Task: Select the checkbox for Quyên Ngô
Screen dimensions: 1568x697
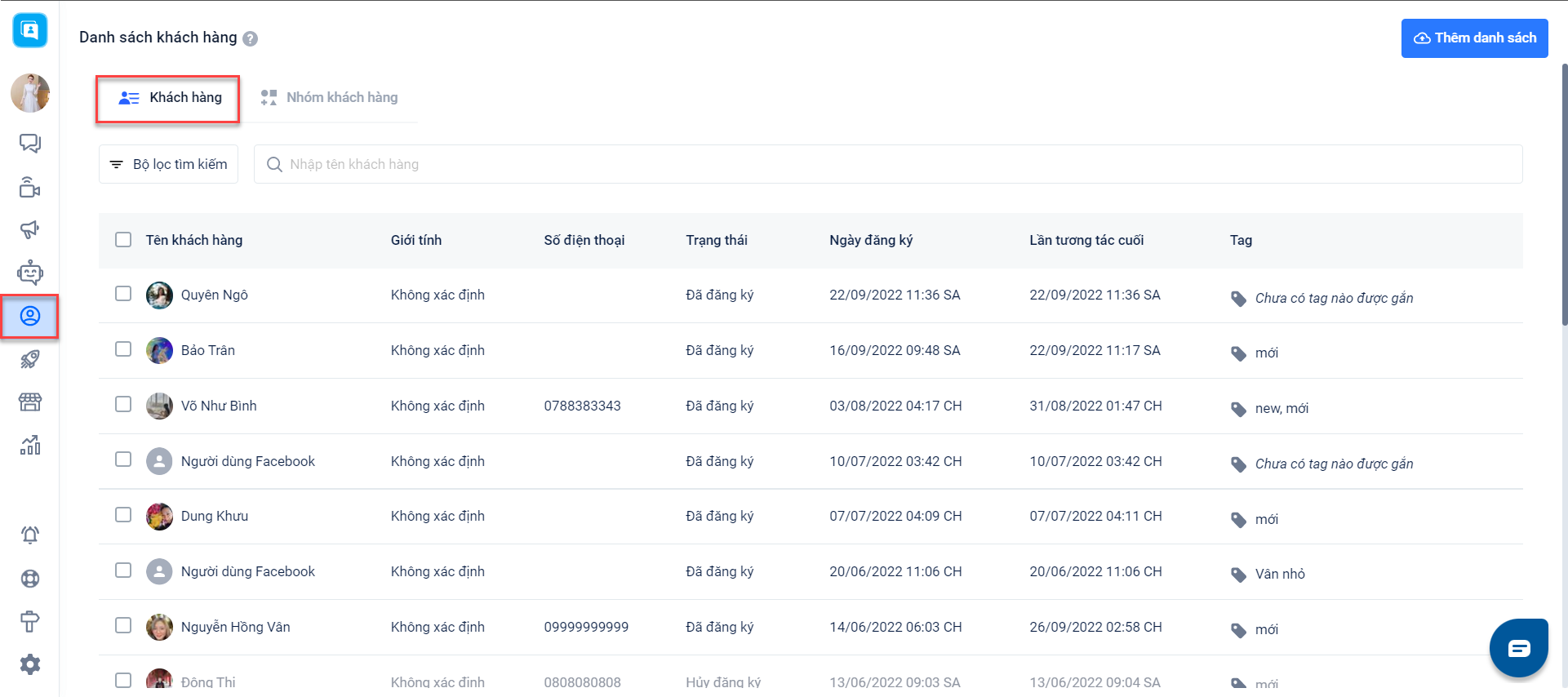Action: click(x=123, y=294)
